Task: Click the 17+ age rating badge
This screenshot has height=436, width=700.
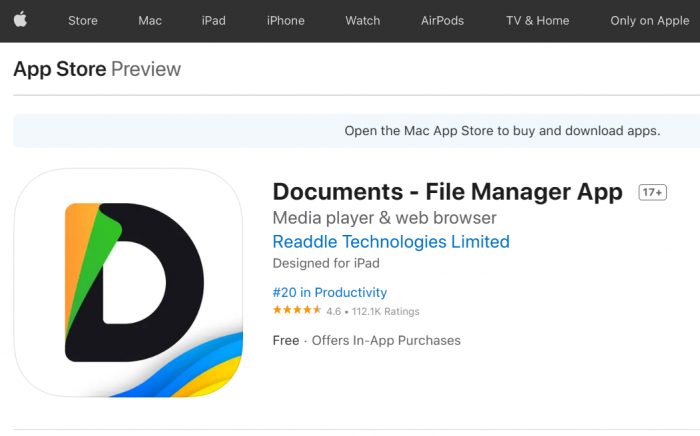Action: 652,192
